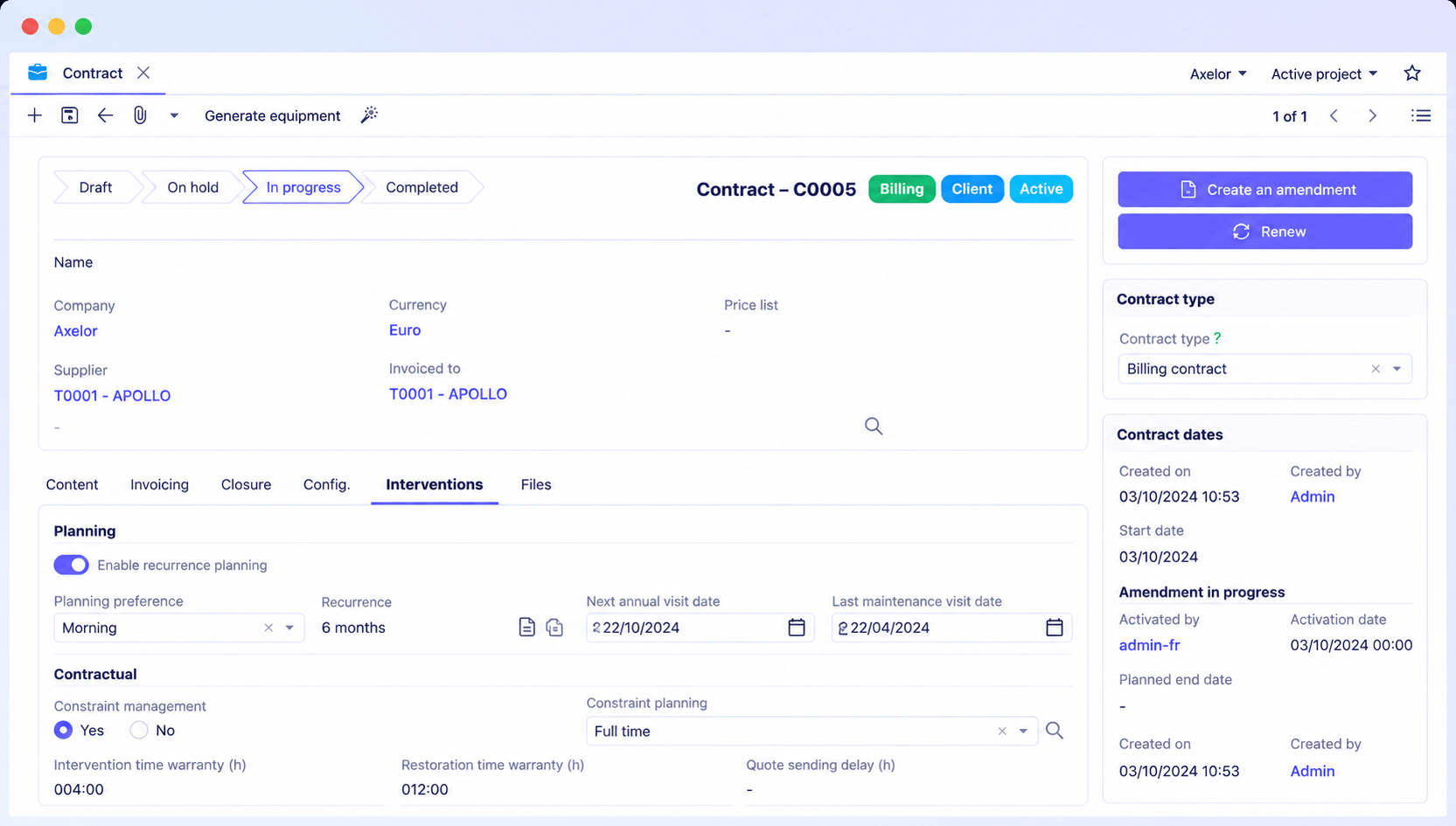Open calendar for Last maintenance visit date
Screen dimensions: 1456x826
pyautogui.click(x=1055, y=628)
